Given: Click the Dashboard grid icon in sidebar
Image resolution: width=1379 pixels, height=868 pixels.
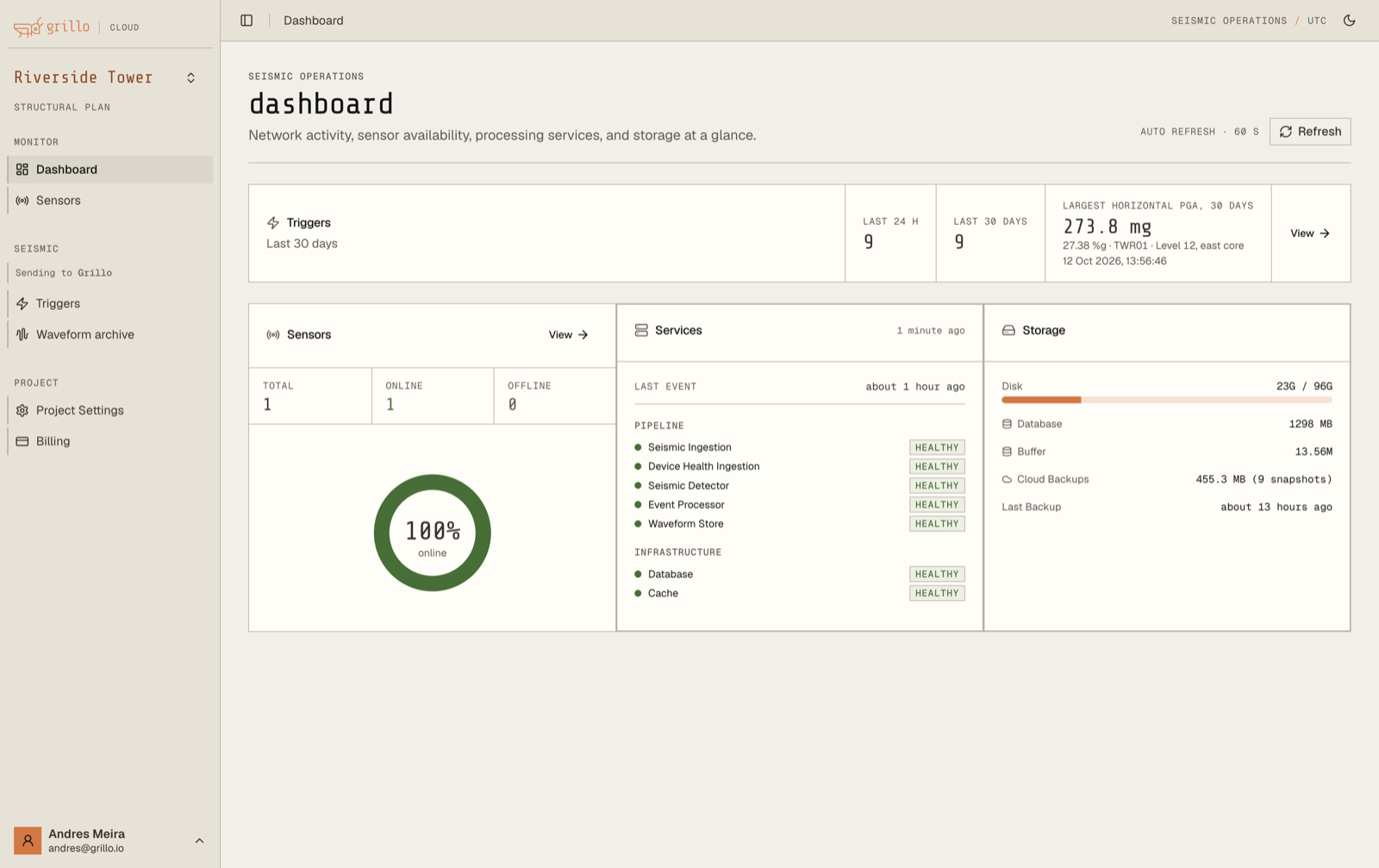Looking at the screenshot, I should (x=22, y=170).
